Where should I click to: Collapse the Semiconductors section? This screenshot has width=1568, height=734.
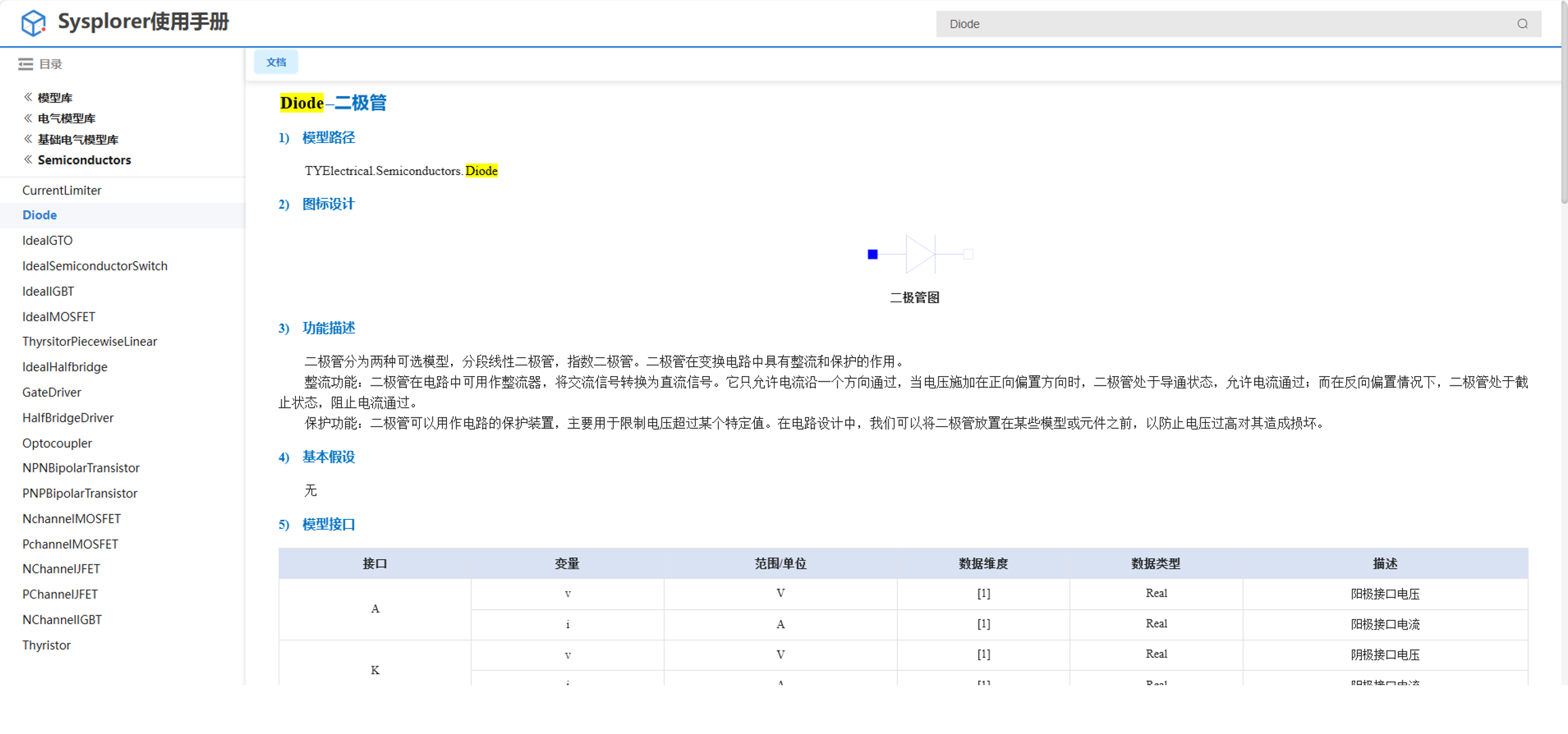pos(84,160)
